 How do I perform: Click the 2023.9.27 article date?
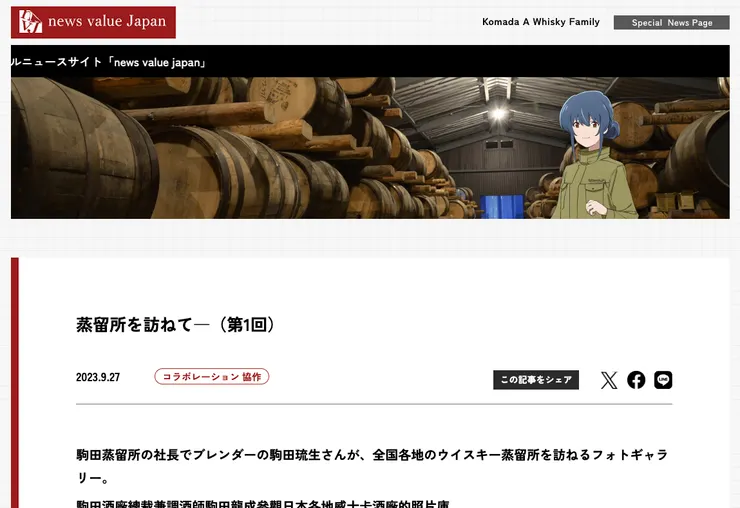point(98,377)
